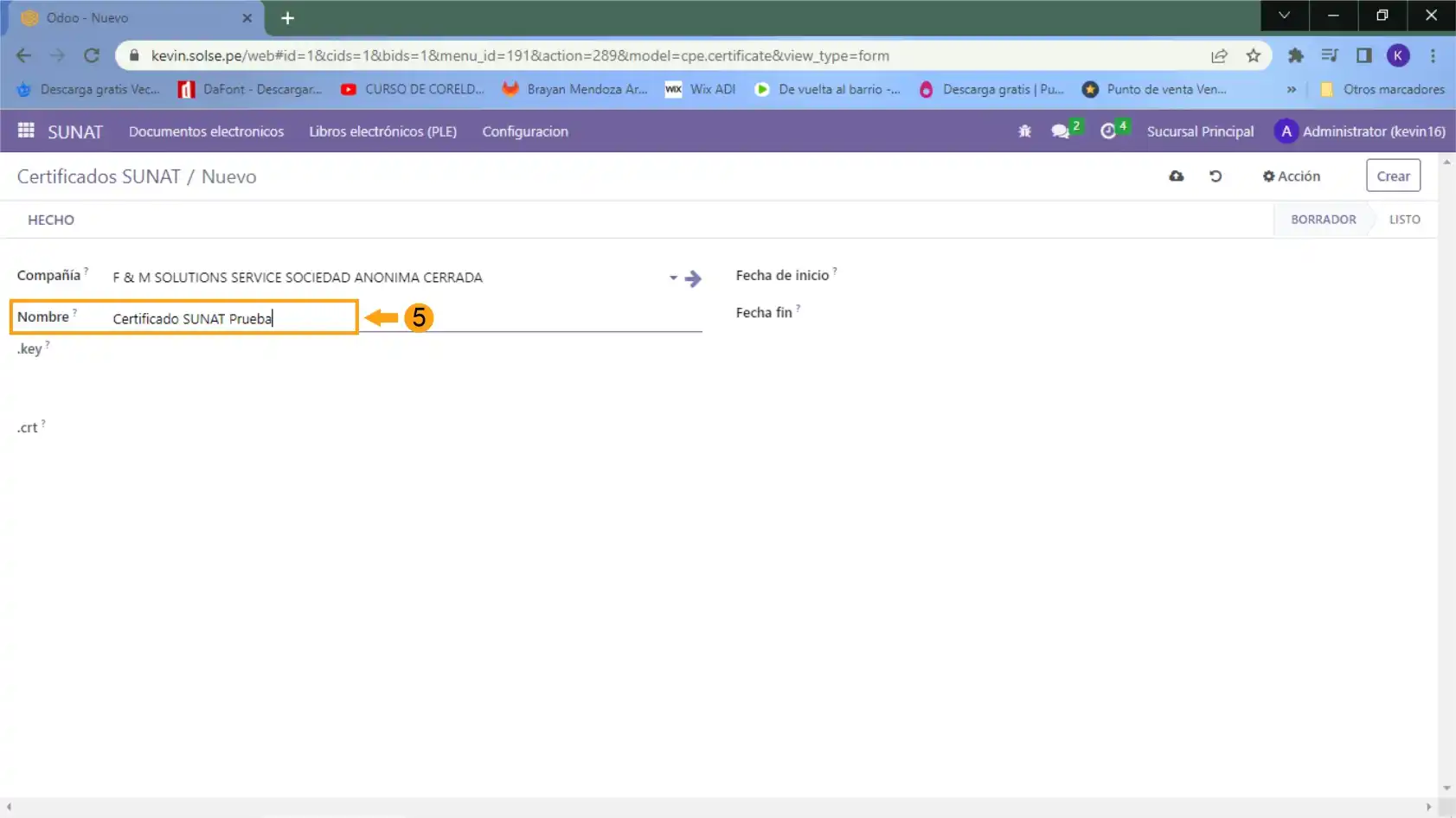Bookmark this page with the star icon
The width and height of the screenshot is (1456, 818).
(x=1253, y=55)
